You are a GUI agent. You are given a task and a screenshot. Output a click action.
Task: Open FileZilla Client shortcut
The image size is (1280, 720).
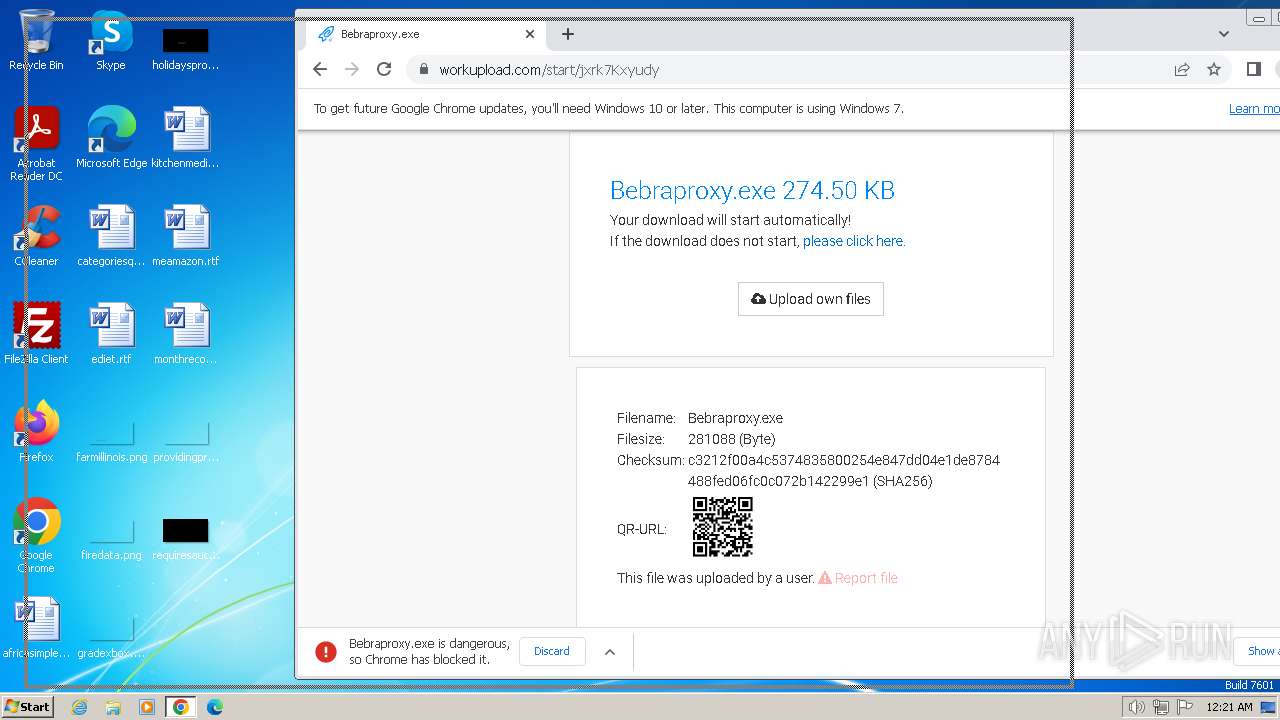(x=36, y=333)
